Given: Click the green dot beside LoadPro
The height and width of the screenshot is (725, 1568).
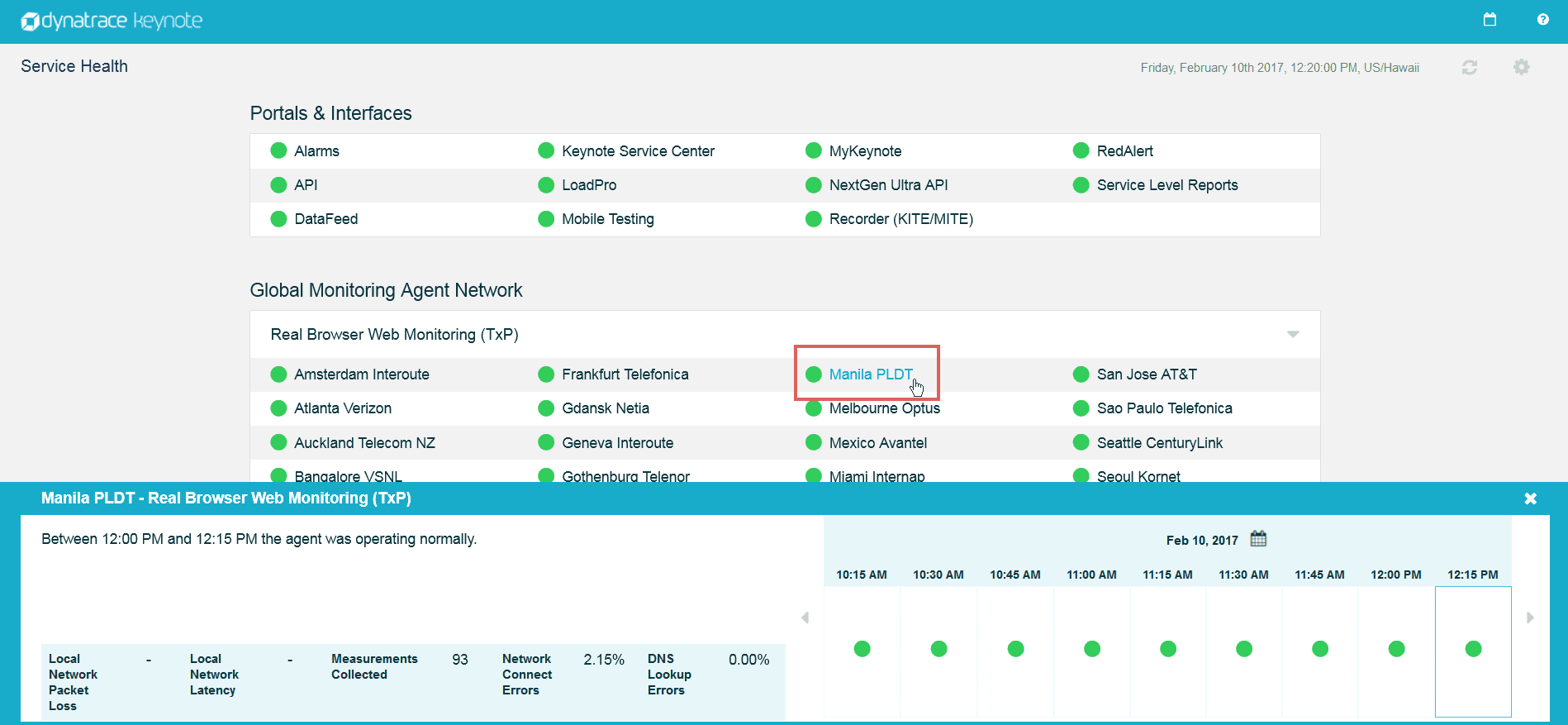Looking at the screenshot, I should [x=546, y=184].
